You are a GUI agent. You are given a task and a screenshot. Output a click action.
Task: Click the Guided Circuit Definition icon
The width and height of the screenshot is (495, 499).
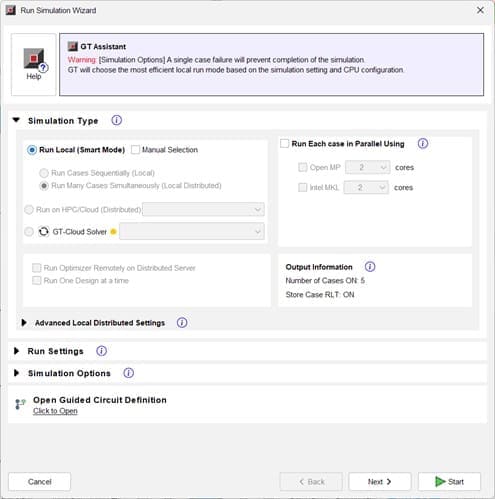point(20,404)
